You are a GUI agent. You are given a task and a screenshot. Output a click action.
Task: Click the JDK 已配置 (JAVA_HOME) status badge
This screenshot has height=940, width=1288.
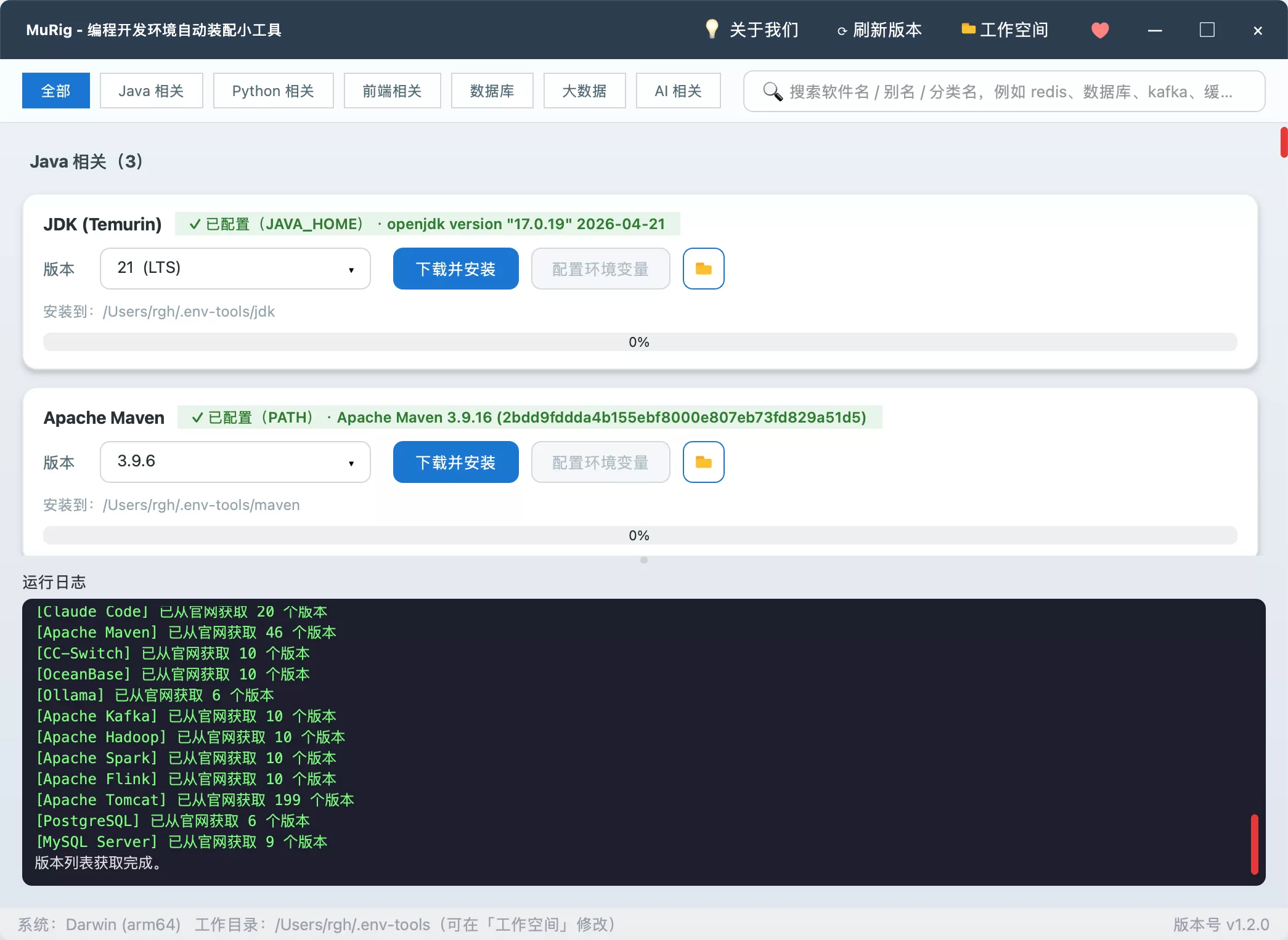[x=427, y=224]
